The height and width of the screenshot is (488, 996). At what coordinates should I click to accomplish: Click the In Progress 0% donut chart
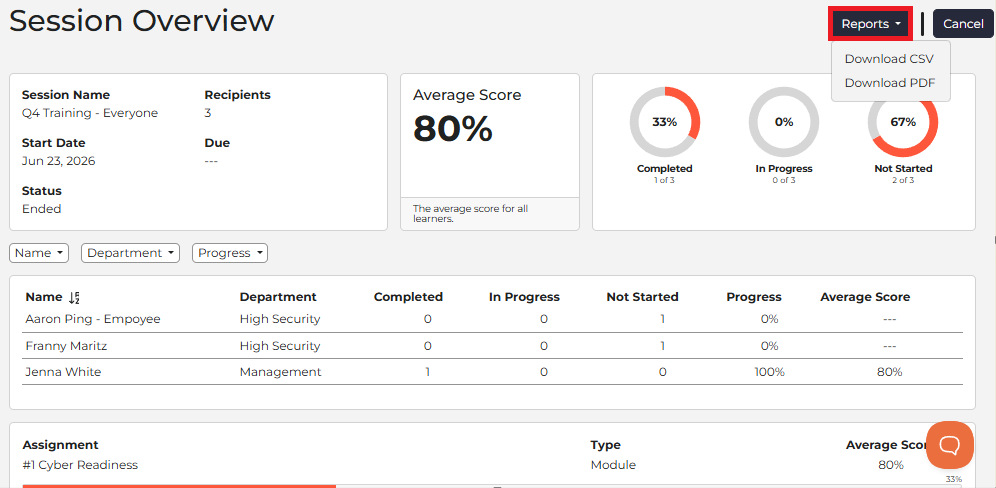tap(784, 122)
